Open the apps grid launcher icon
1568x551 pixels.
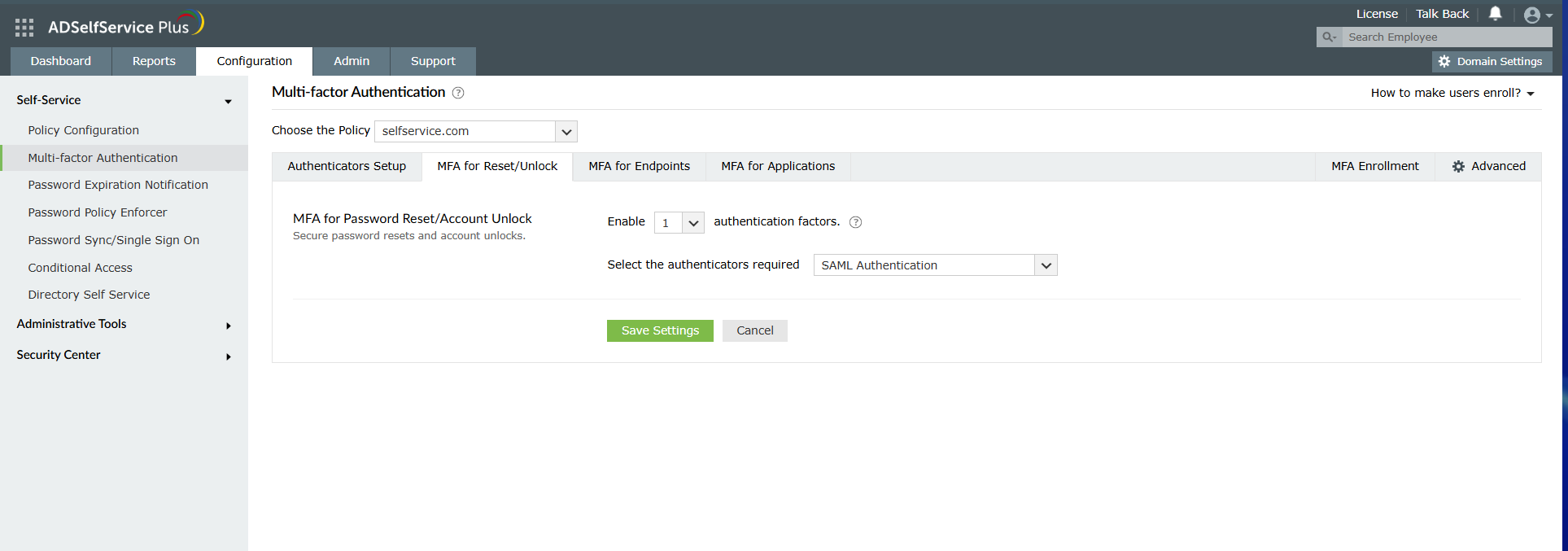24,28
